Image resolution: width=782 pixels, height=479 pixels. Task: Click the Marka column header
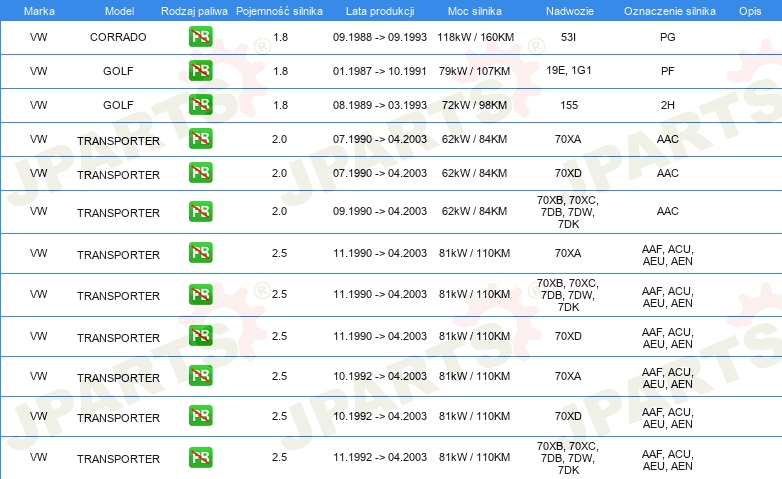[x=39, y=11]
